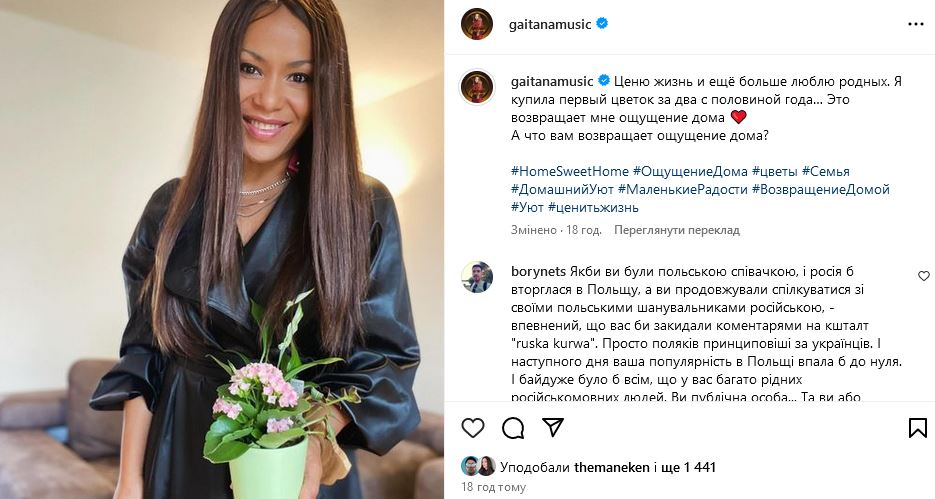
Task: Open the #HomeSweetHome hashtag
Action: point(569,171)
